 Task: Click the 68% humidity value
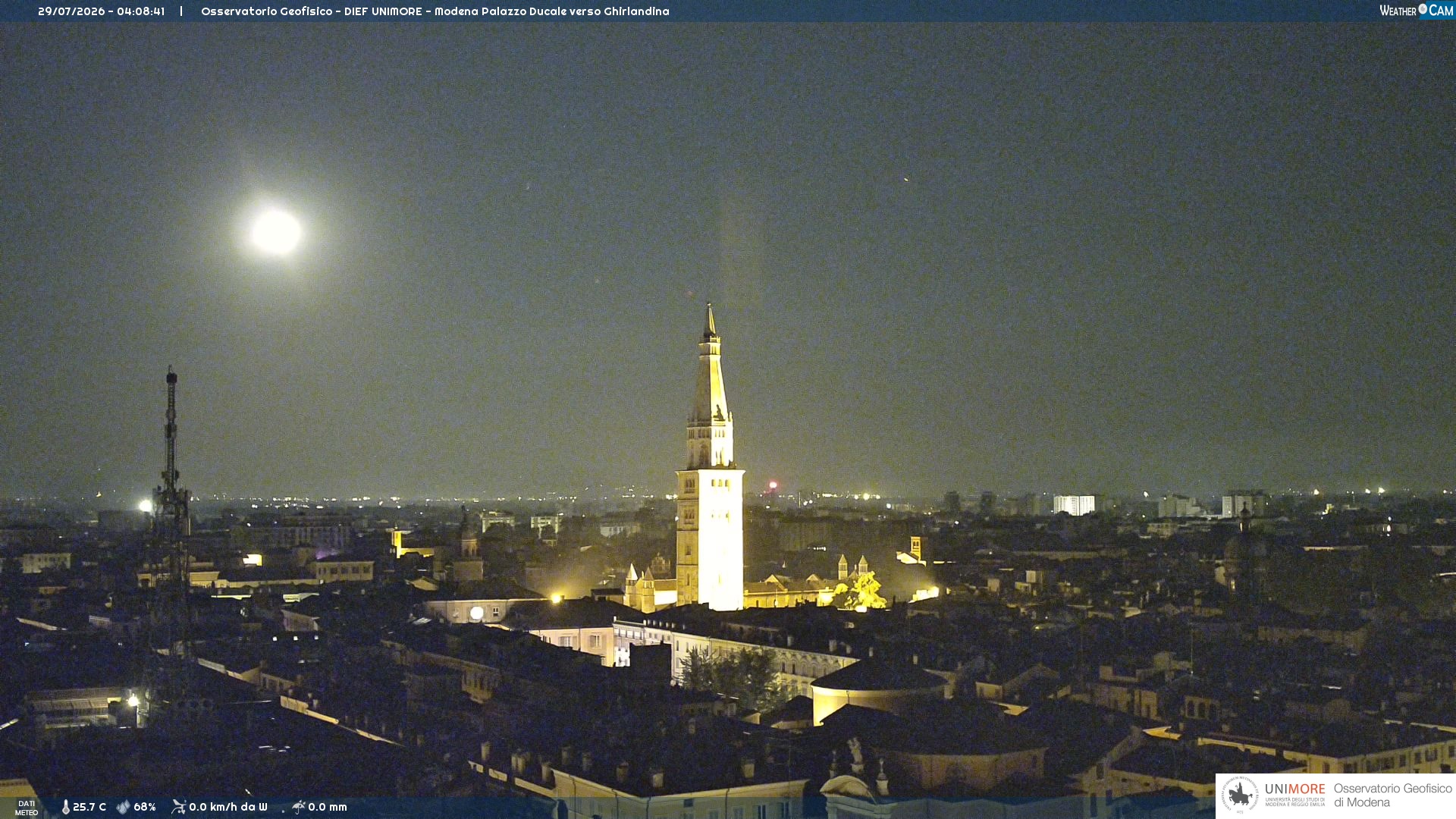145,807
